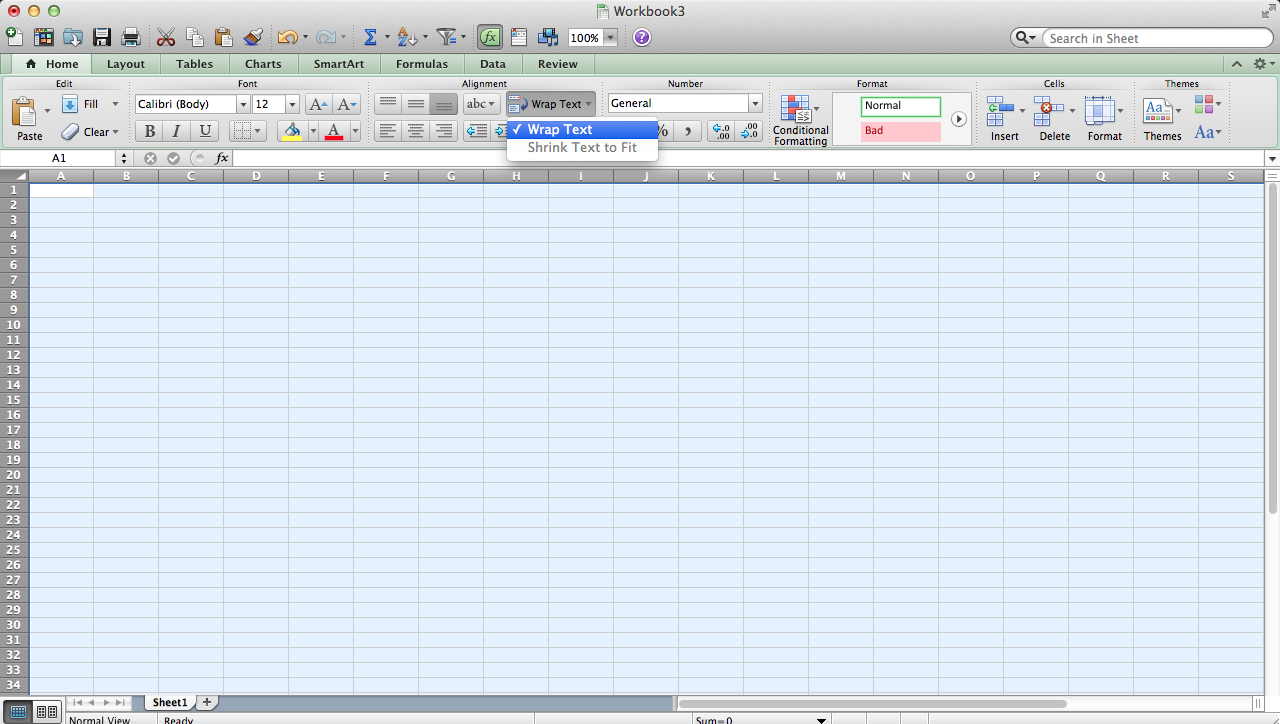Open the Toolbox icon
1280x724 pixels.
[518, 37]
